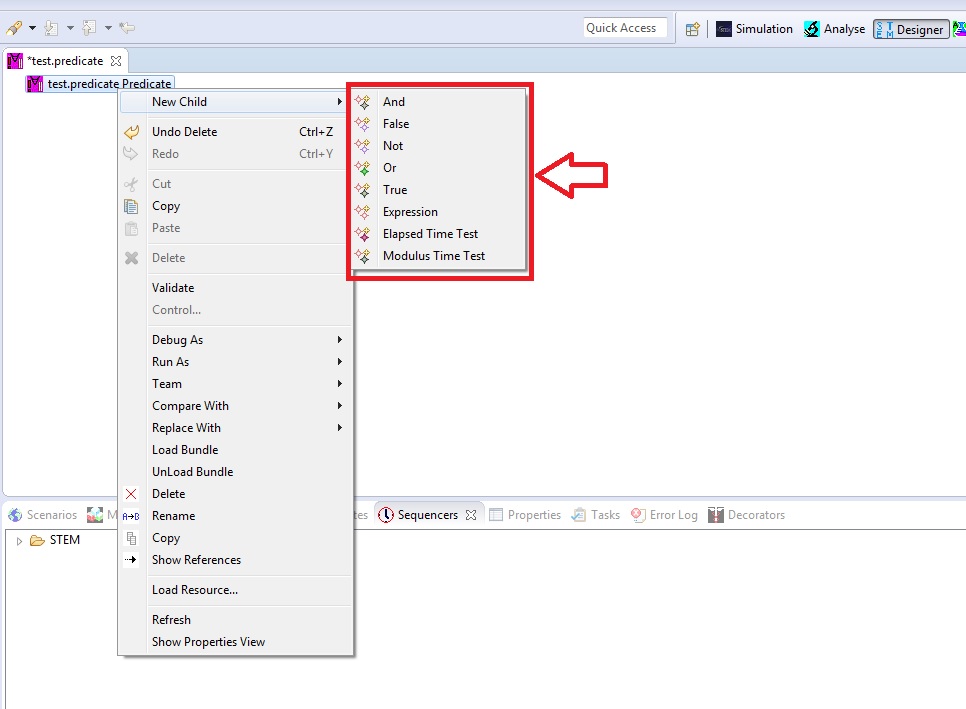Expand the Replace With submenu
Screen dimensions: 966x709
236,427
